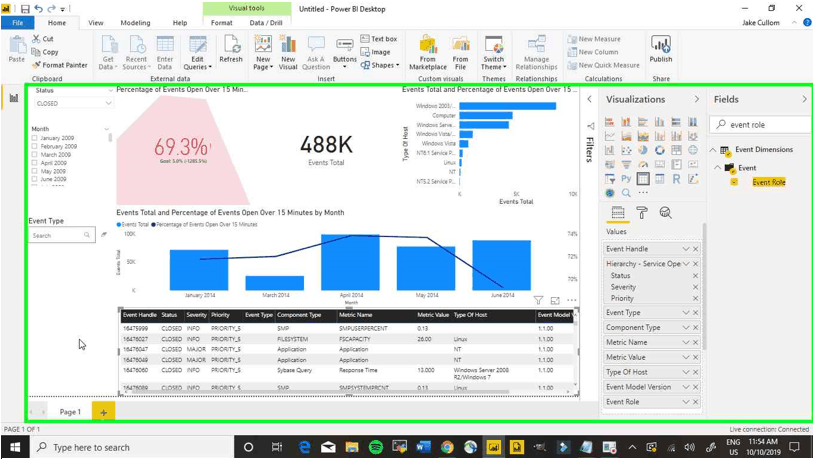This screenshot has height=459, width=813.
Task: Collapse the Visualizations pane
Action: (x=696, y=99)
